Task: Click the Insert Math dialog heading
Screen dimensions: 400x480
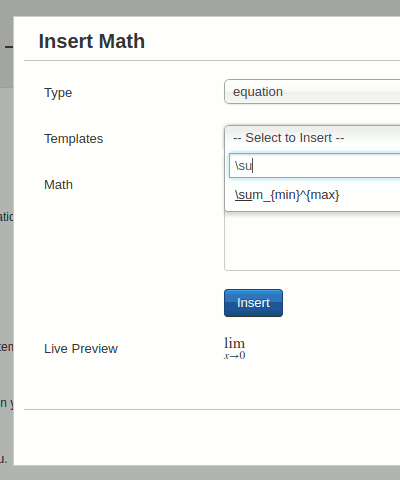Action: (92, 41)
